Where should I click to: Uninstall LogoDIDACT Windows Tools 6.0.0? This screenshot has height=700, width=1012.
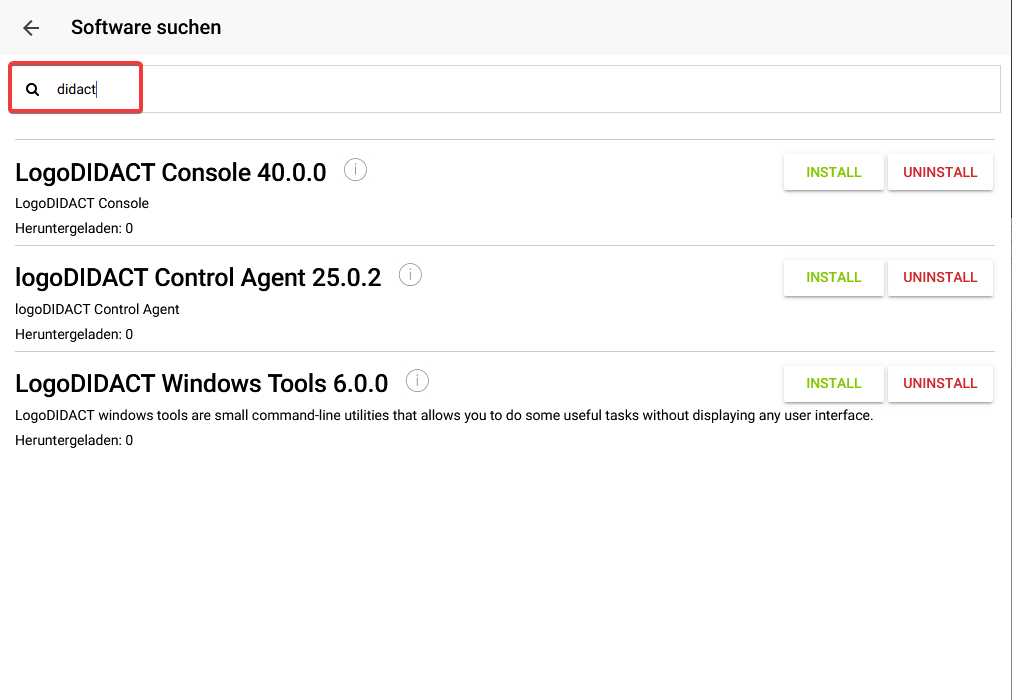coord(940,383)
